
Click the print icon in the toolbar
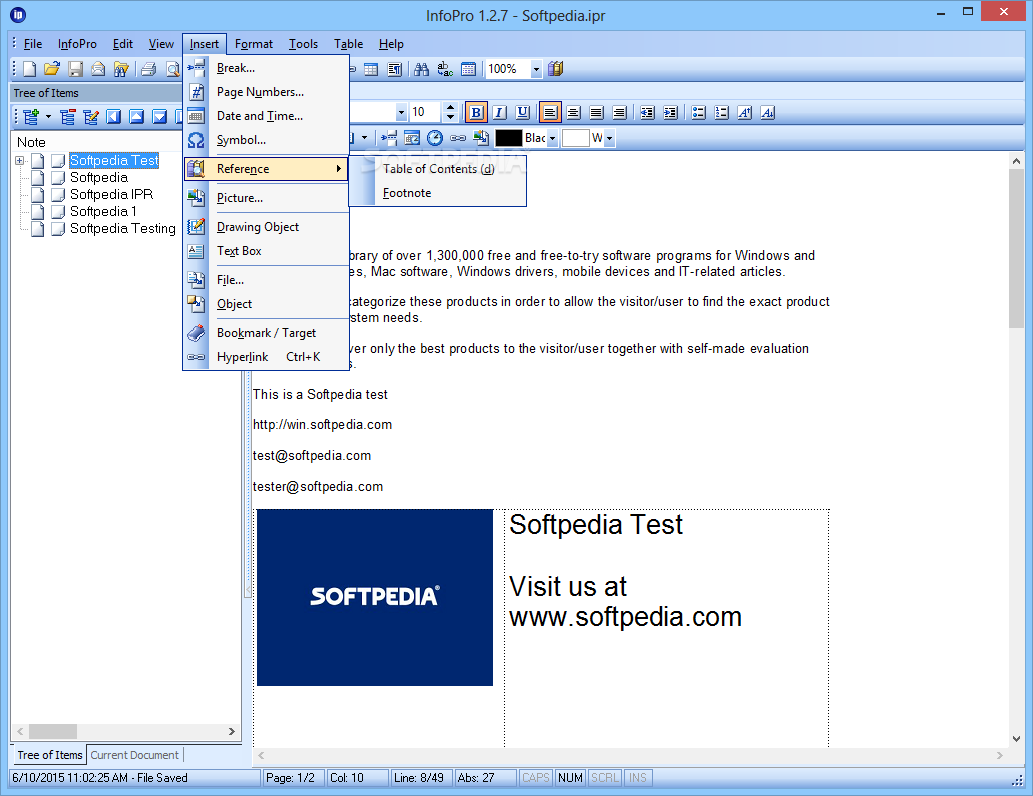pyautogui.click(x=149, y=69)
